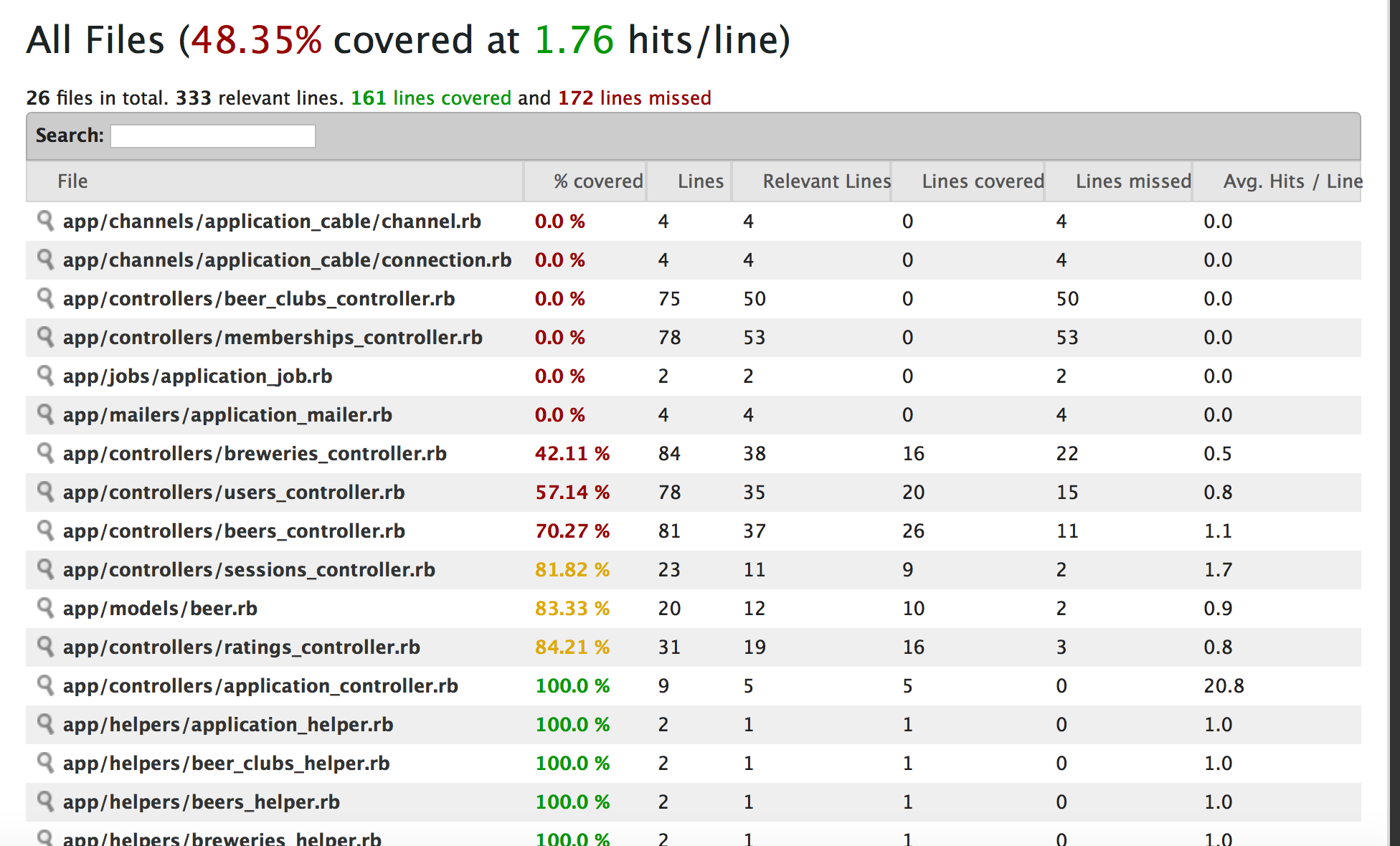
Task: Sort table by File column header
Action: click(72, 181)
